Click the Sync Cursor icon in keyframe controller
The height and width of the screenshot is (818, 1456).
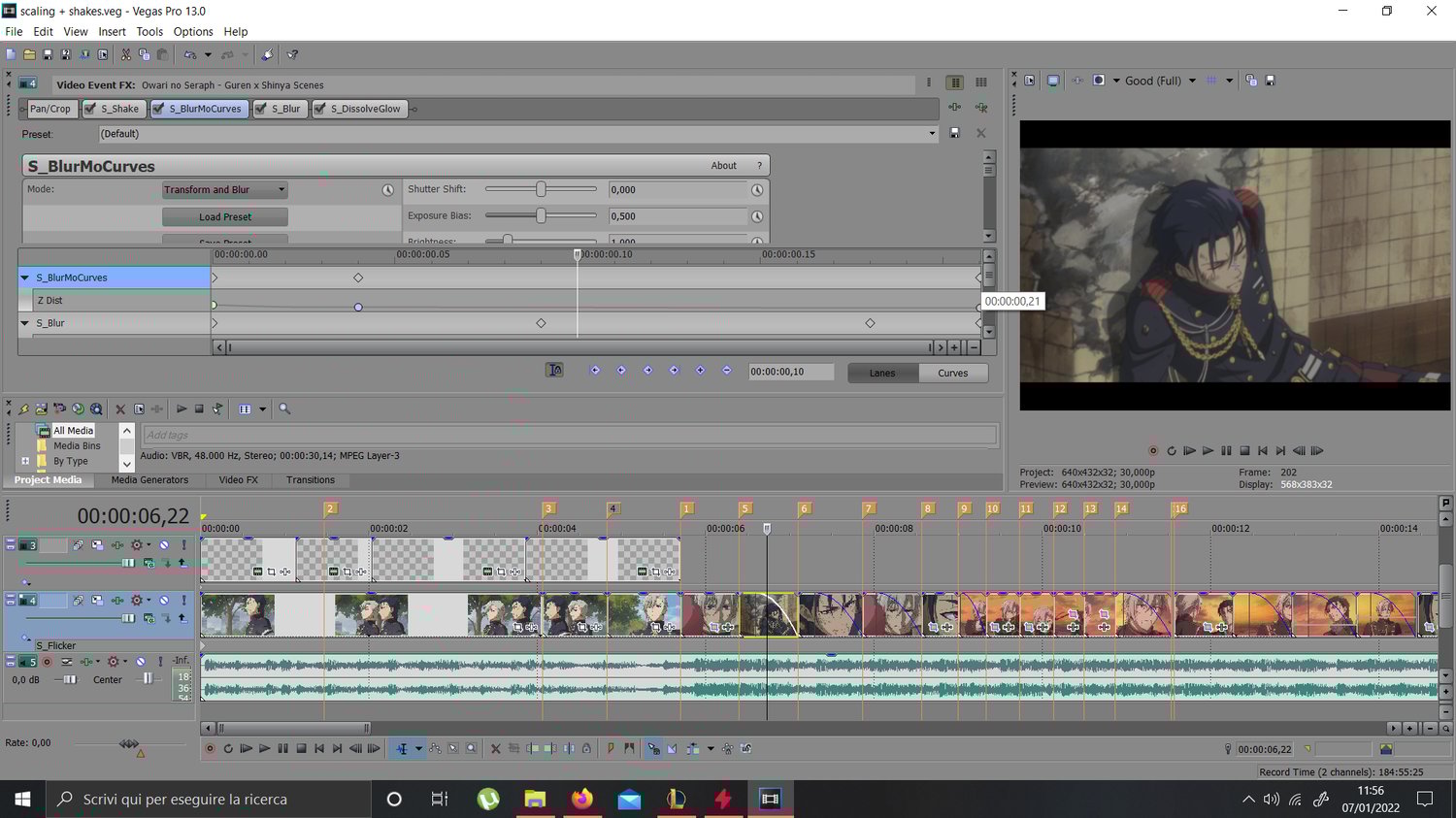tap(555, 370)
